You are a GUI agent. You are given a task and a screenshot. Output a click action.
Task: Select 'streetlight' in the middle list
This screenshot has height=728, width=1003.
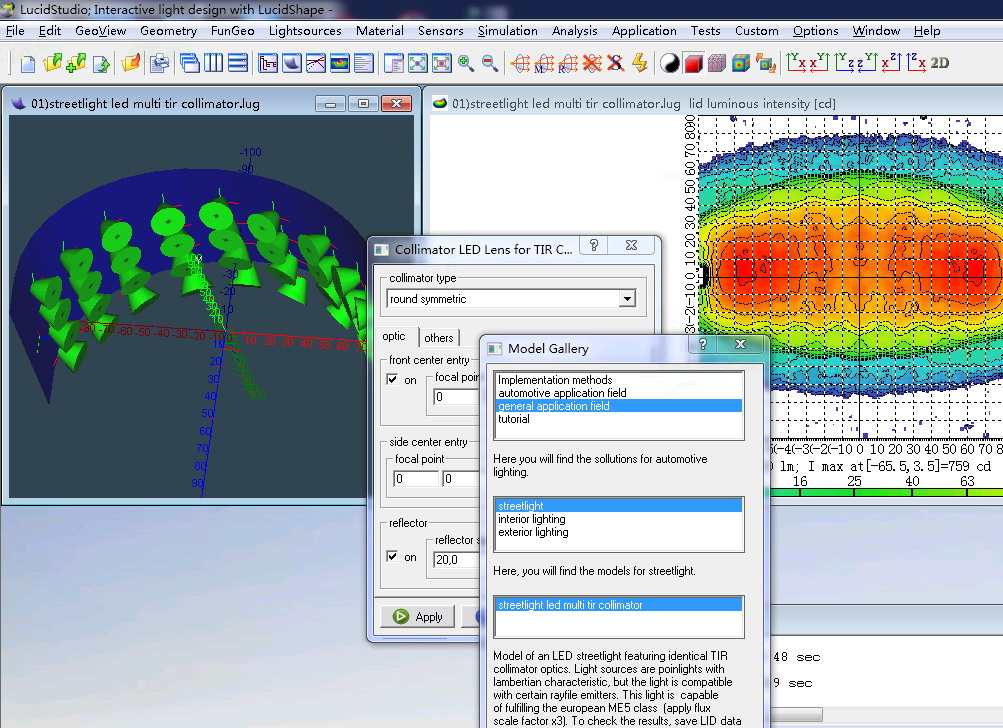point(619,506)
